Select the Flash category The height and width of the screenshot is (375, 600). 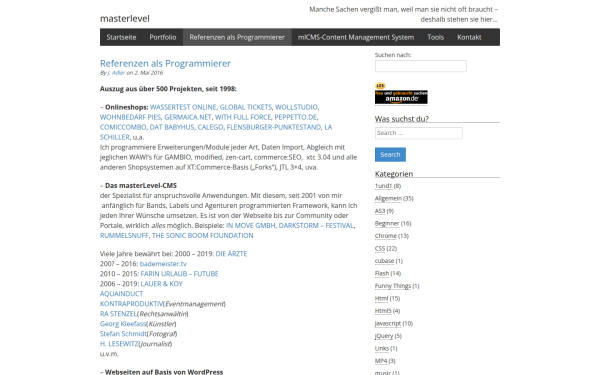(382, 273)
